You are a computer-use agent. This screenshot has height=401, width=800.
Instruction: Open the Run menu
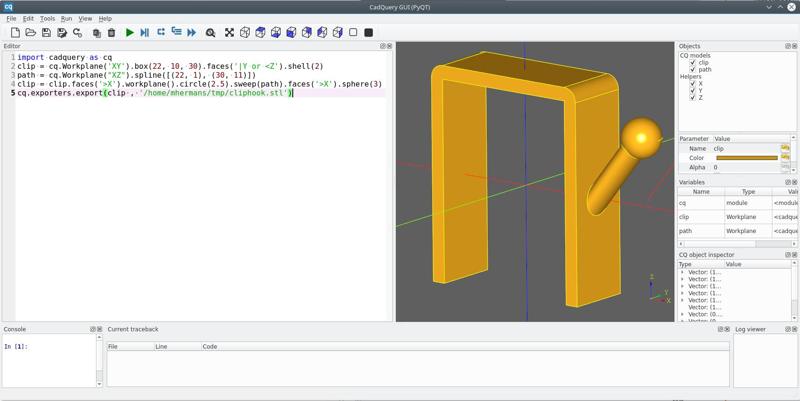66,18
